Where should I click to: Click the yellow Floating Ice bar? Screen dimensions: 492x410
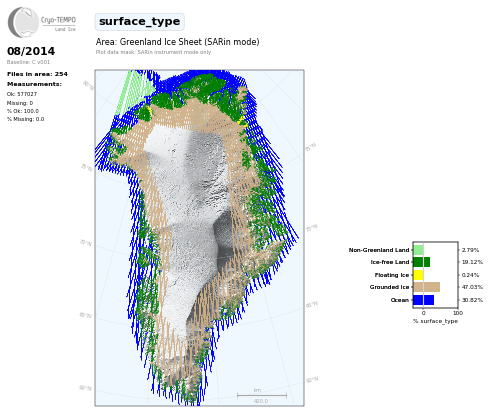[418, 275]
